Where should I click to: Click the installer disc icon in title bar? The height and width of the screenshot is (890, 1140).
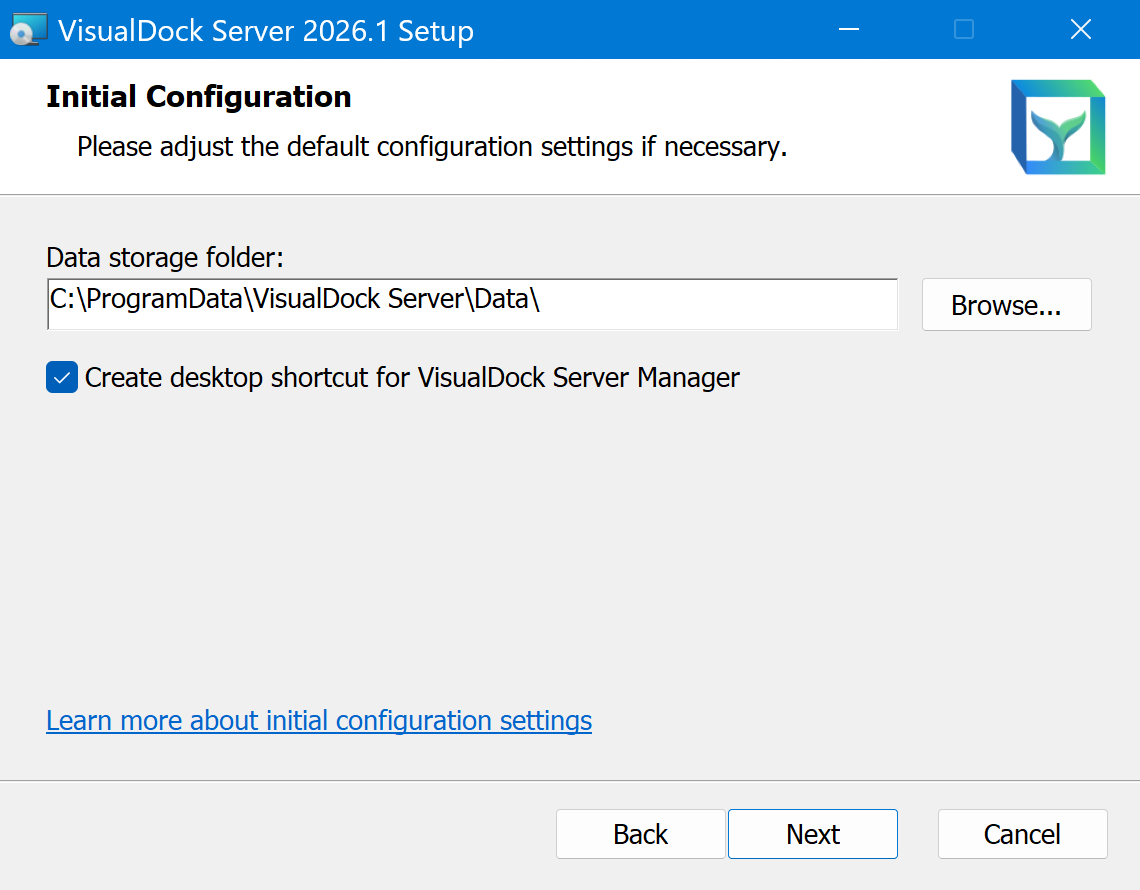(28, 30)
